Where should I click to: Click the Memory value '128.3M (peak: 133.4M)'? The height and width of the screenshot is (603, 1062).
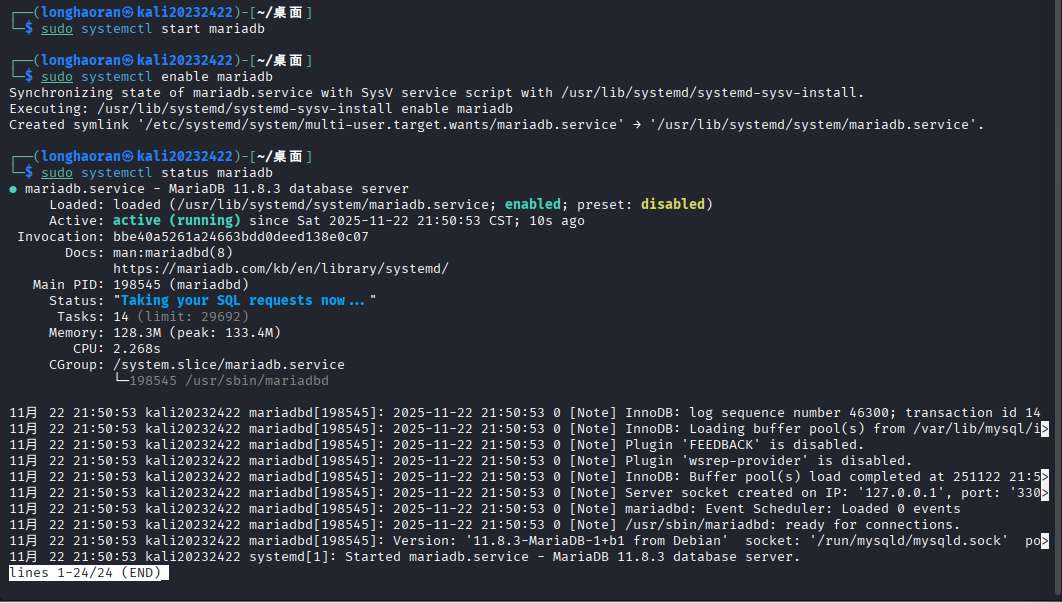click(197, 333)
